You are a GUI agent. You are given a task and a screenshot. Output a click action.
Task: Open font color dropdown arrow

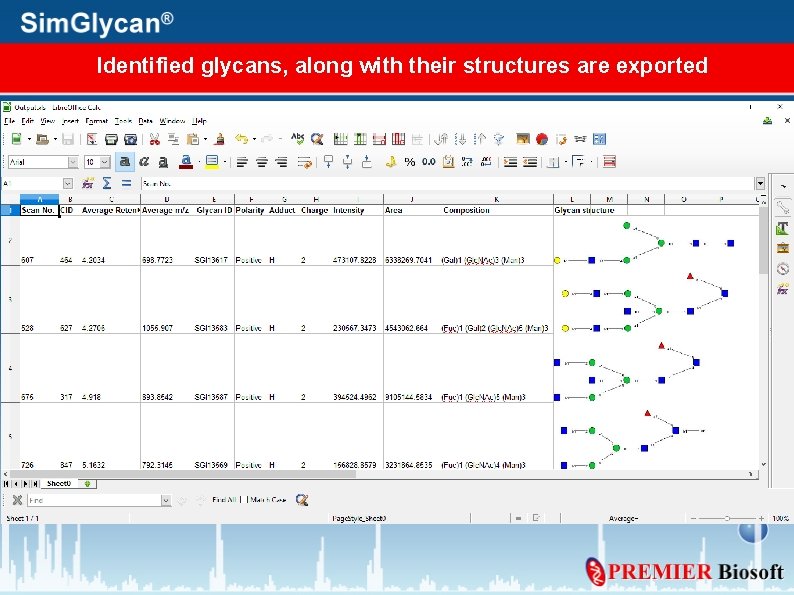199,162
